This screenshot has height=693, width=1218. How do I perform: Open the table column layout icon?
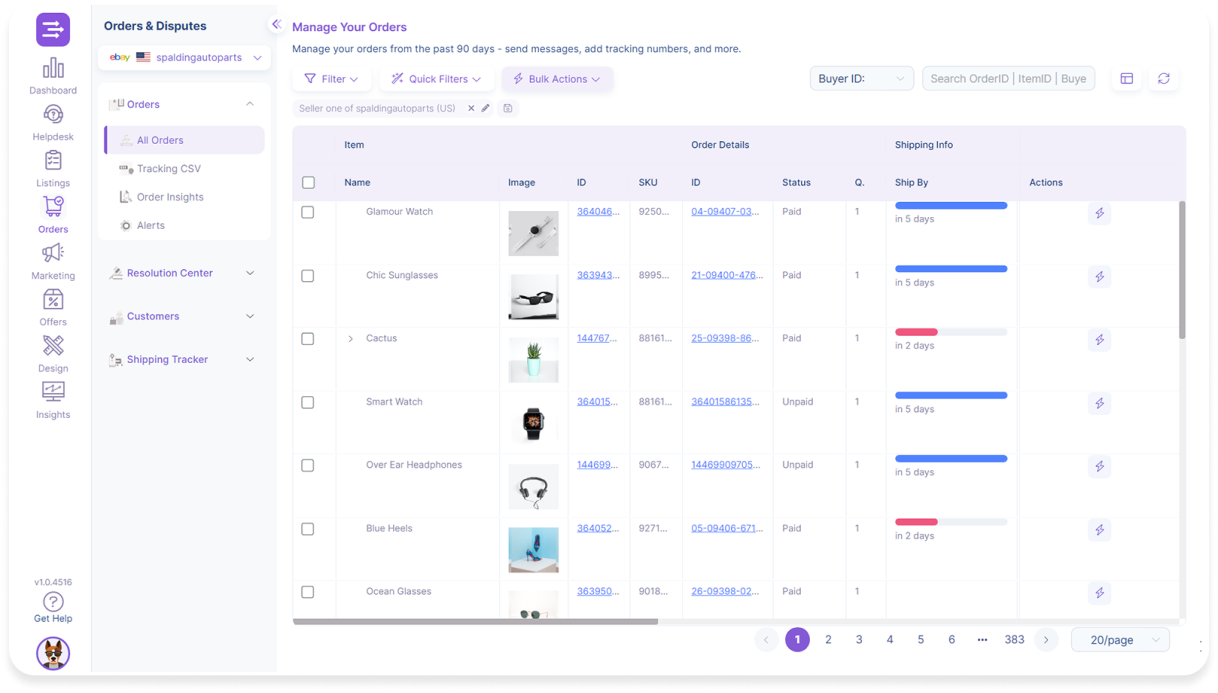(x=1127, y=79)
